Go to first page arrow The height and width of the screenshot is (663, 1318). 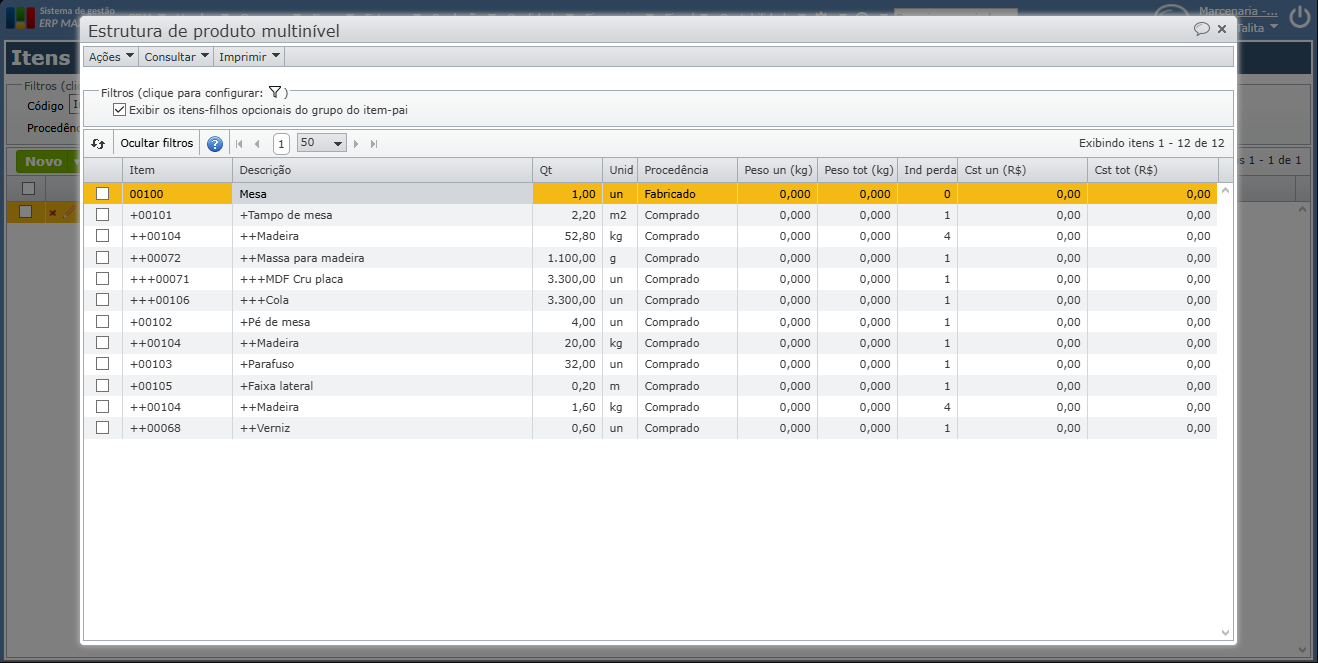tap(239, 144)
